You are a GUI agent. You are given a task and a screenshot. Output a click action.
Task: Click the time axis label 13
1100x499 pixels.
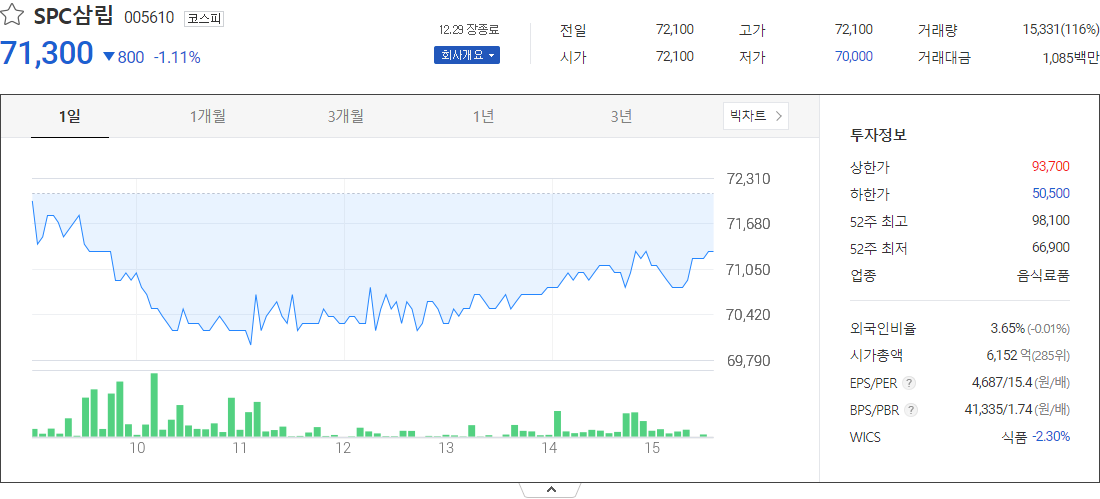point(446,448)
